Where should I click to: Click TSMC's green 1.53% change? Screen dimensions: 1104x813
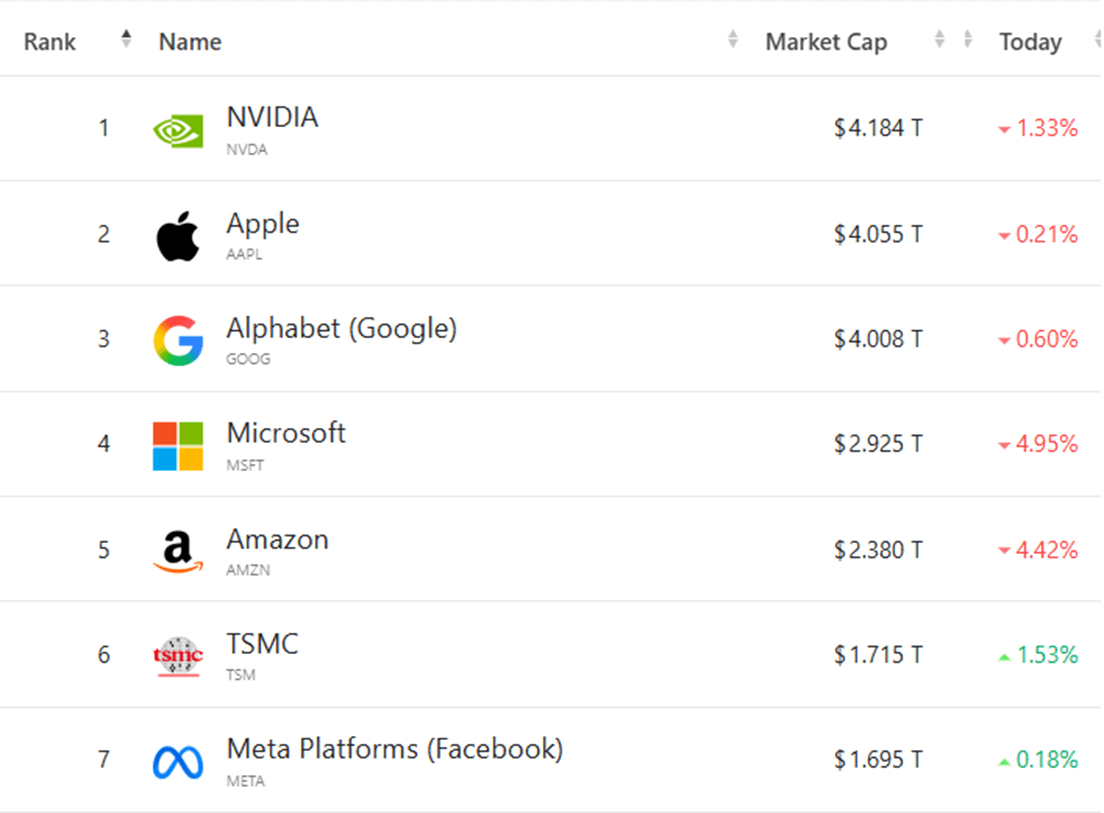1046,656
